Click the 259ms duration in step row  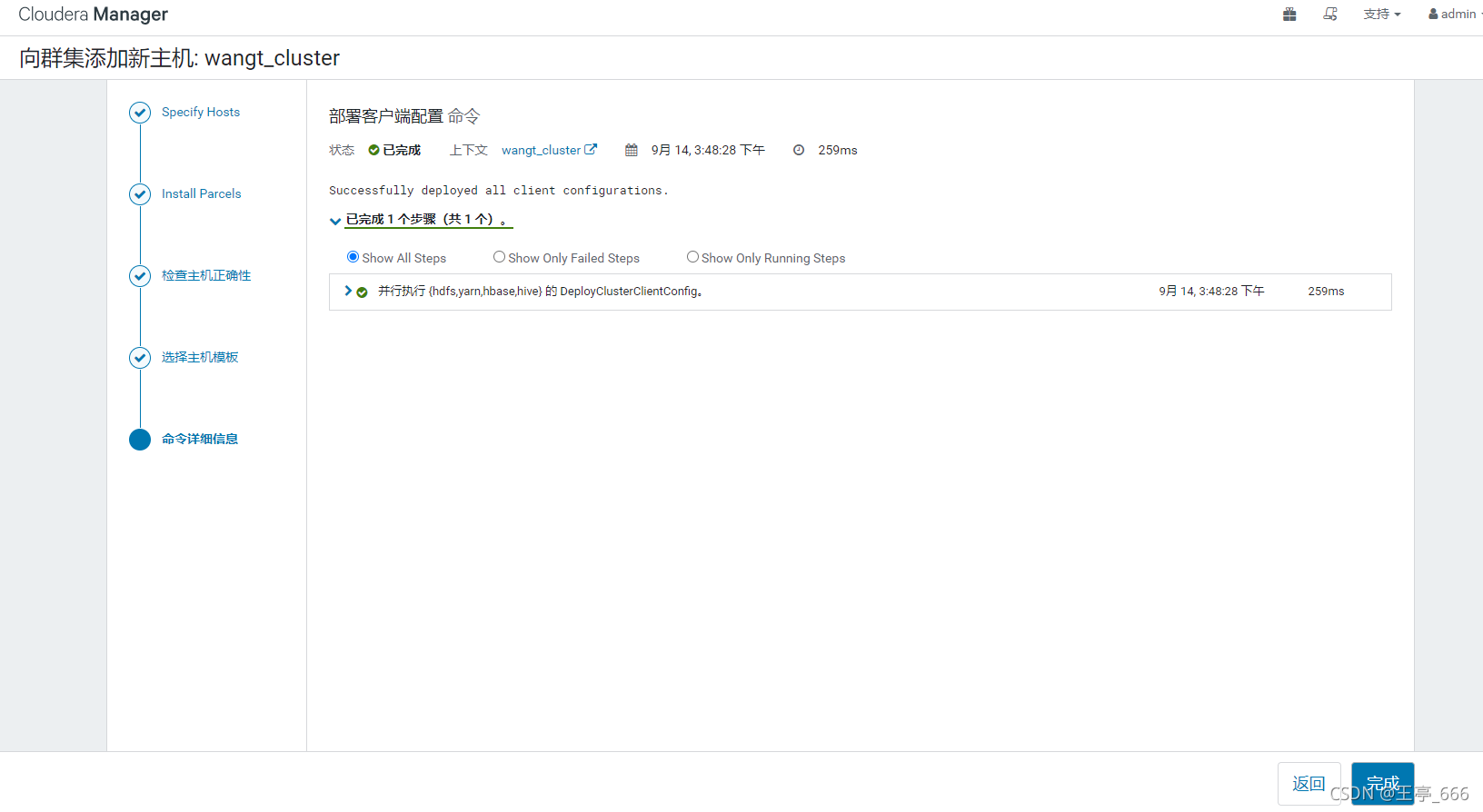pyautogui.click(x=1326, y=292)
